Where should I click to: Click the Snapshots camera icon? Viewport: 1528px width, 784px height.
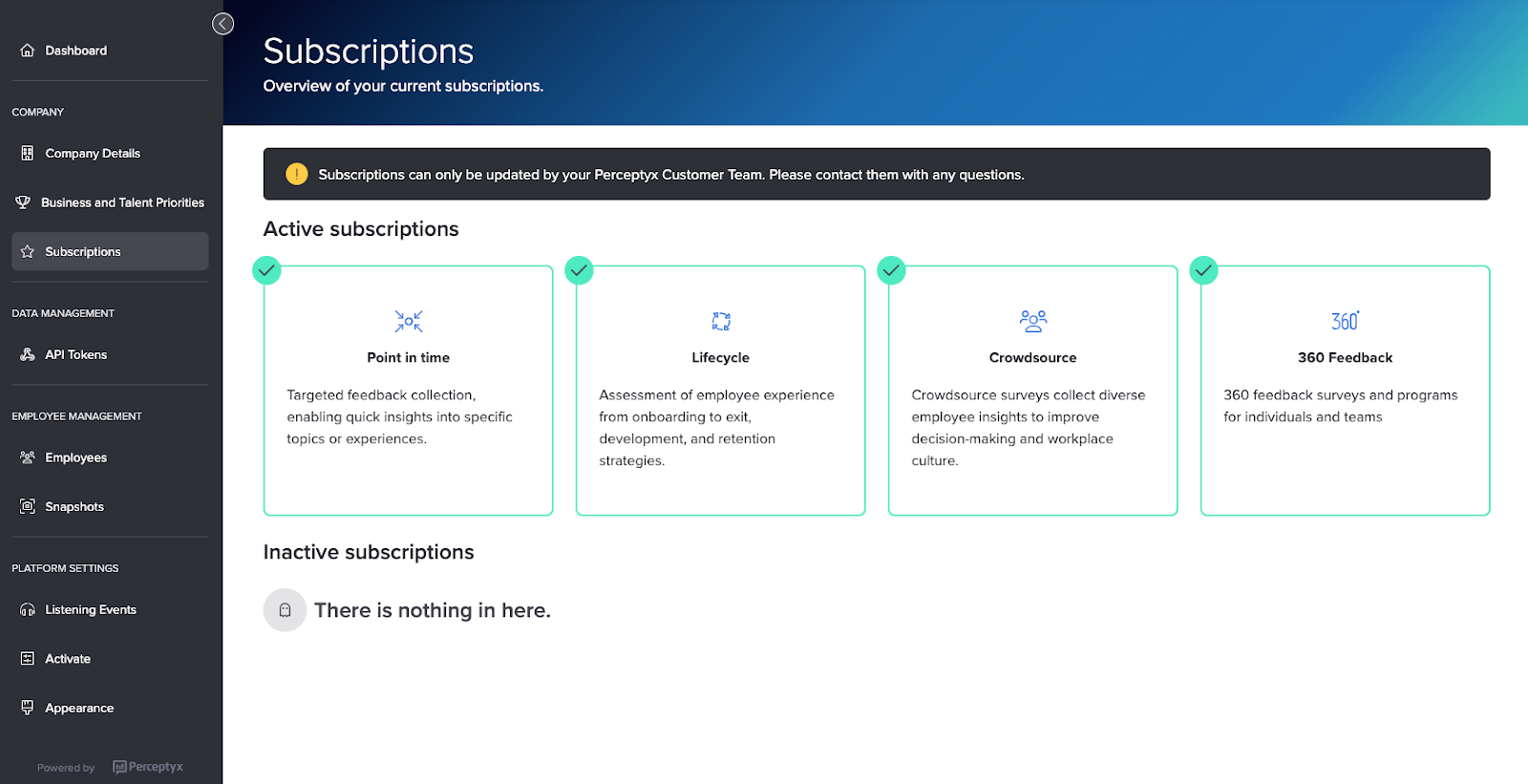click(28, 506)
